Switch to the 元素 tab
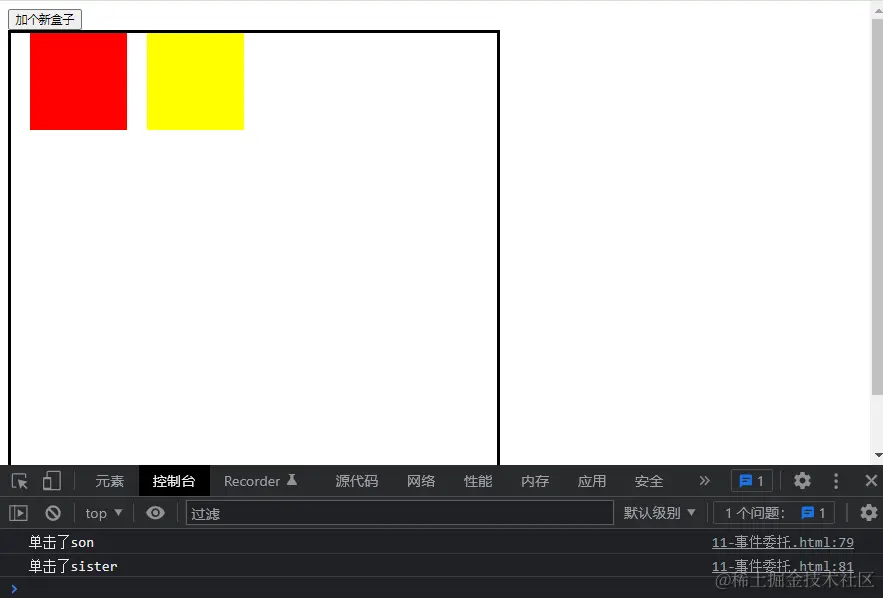The image size is (883, 598). pos(109,481)
